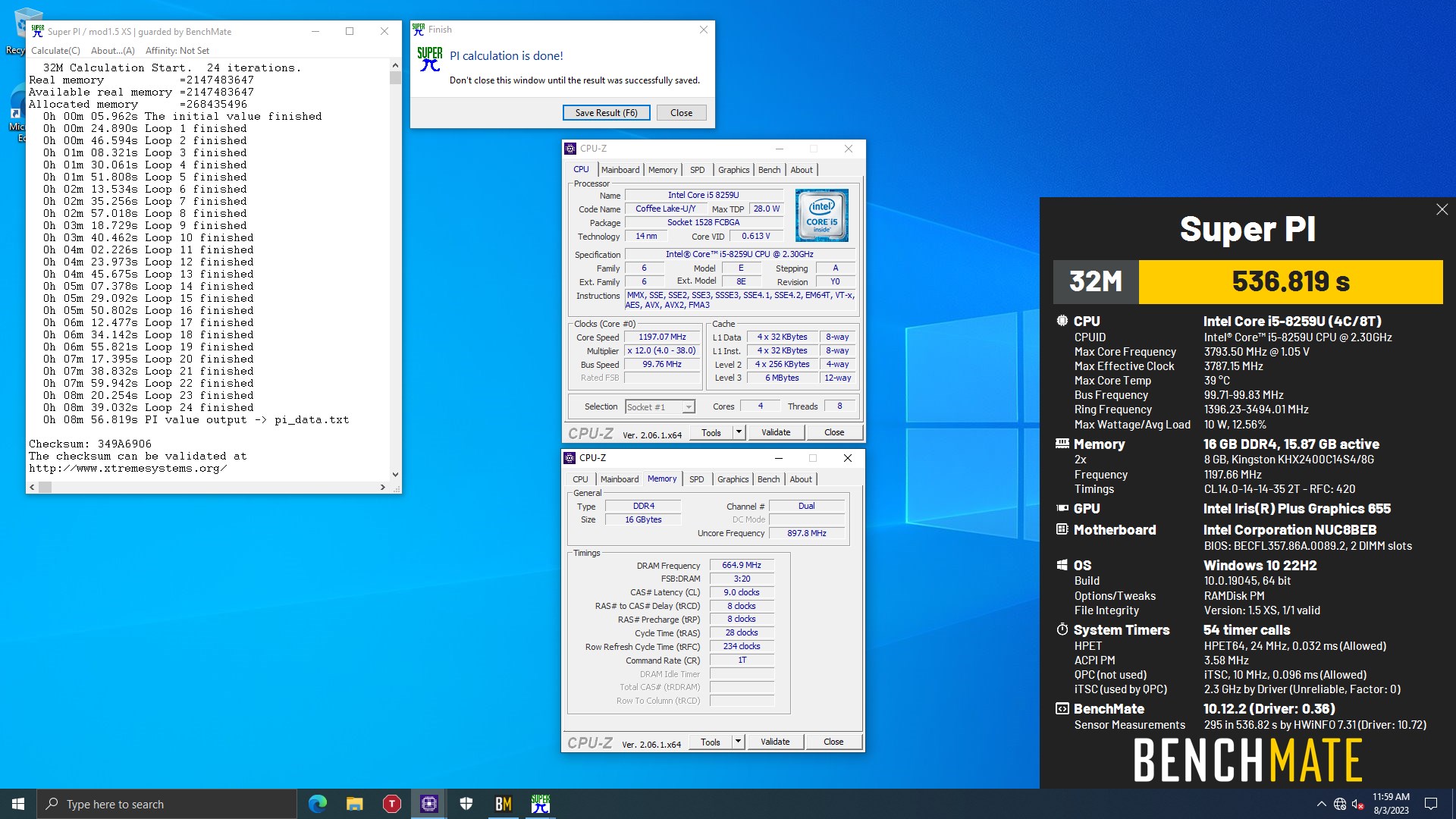Switch to Memory tab in upper CPU-Z
The image size is (1456, 819).
tap(663, 170)
